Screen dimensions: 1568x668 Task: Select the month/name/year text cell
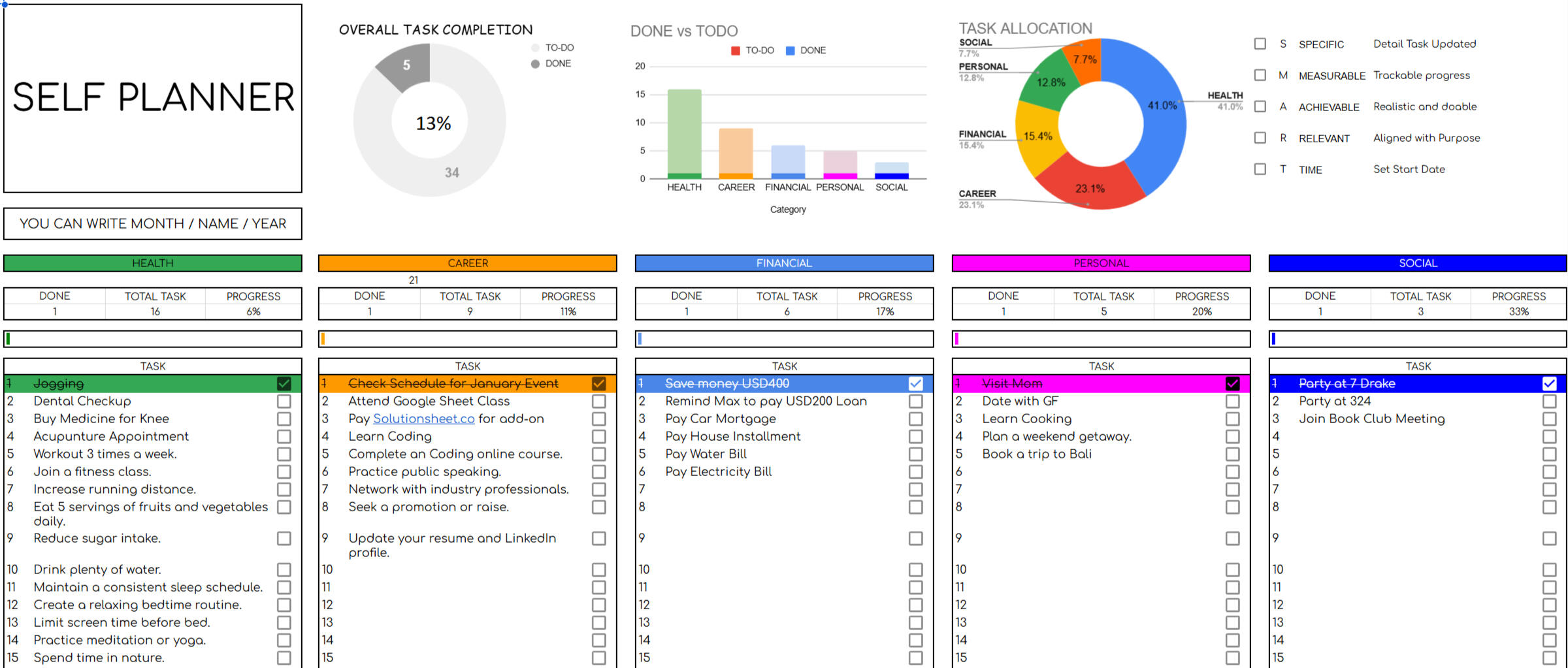pos(153,224)
